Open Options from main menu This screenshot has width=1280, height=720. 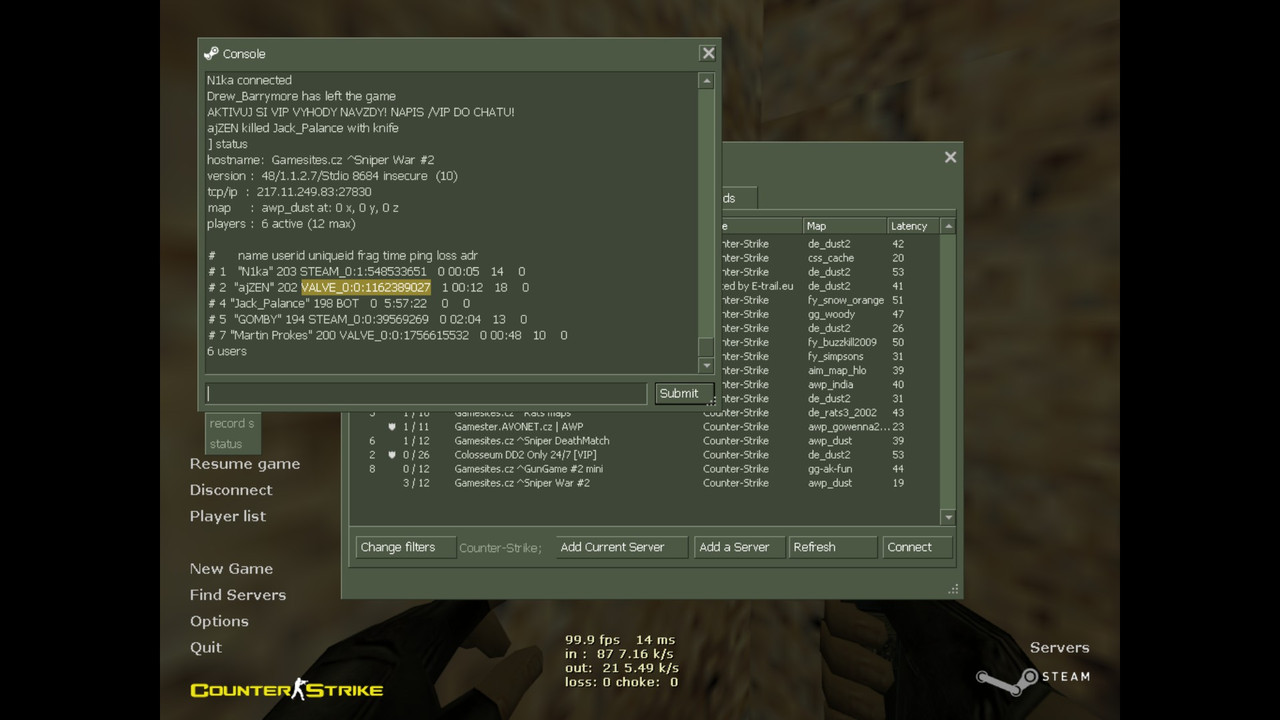[x=219, y=621]
